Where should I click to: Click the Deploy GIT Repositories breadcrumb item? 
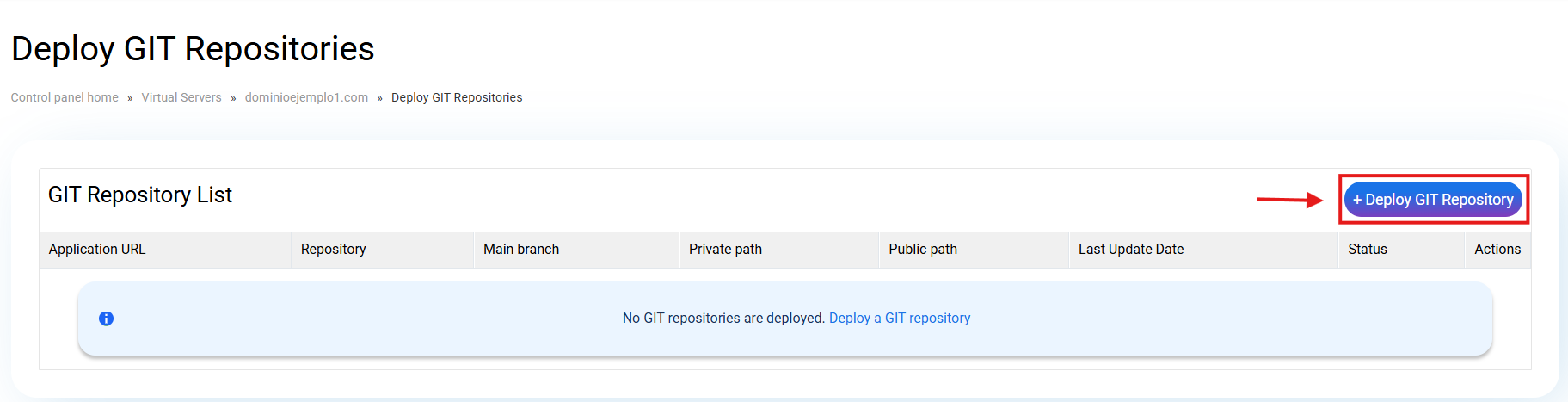point(457,97)
